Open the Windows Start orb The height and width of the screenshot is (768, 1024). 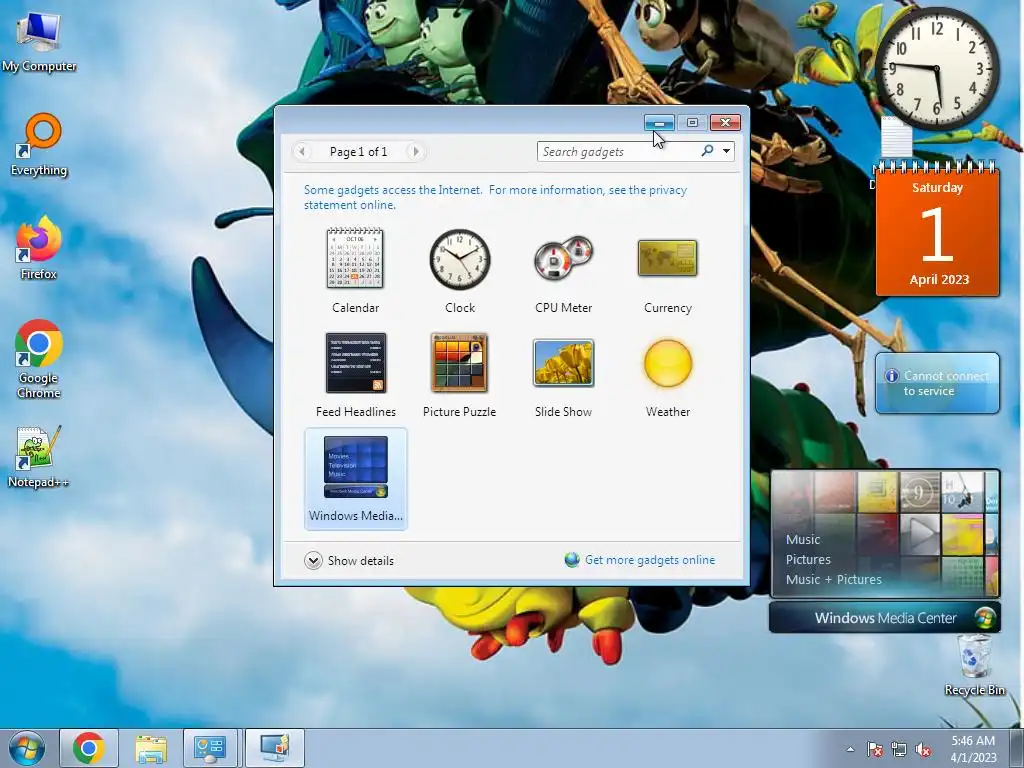(27, 748)
